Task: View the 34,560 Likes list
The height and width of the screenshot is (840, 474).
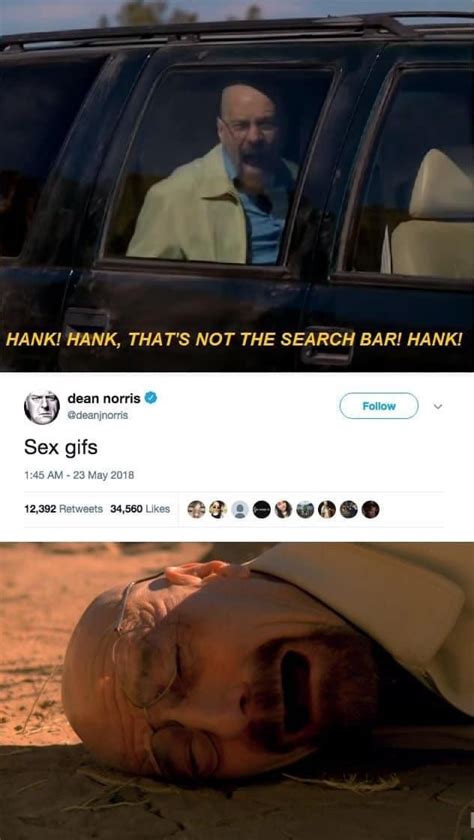Action: coord(140,509)
